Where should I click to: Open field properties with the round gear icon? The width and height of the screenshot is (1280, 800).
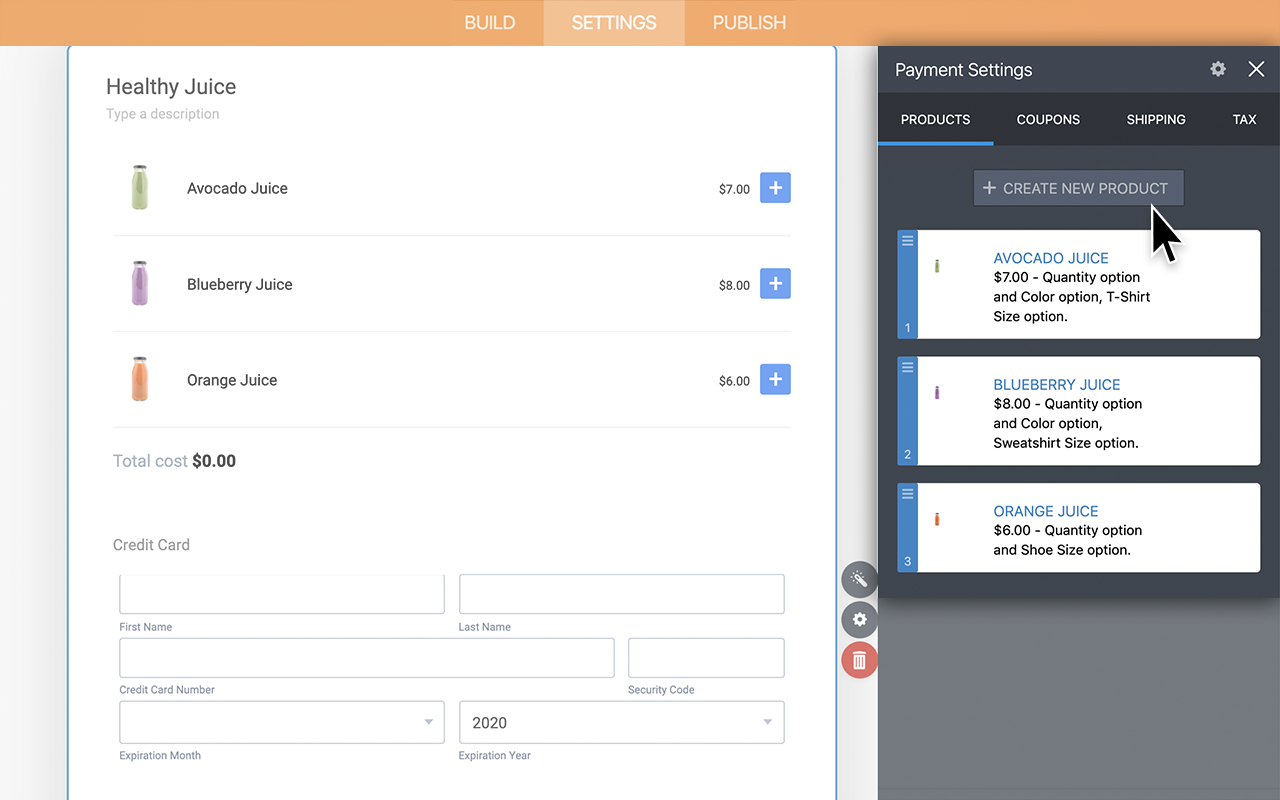tap(859, 620)
